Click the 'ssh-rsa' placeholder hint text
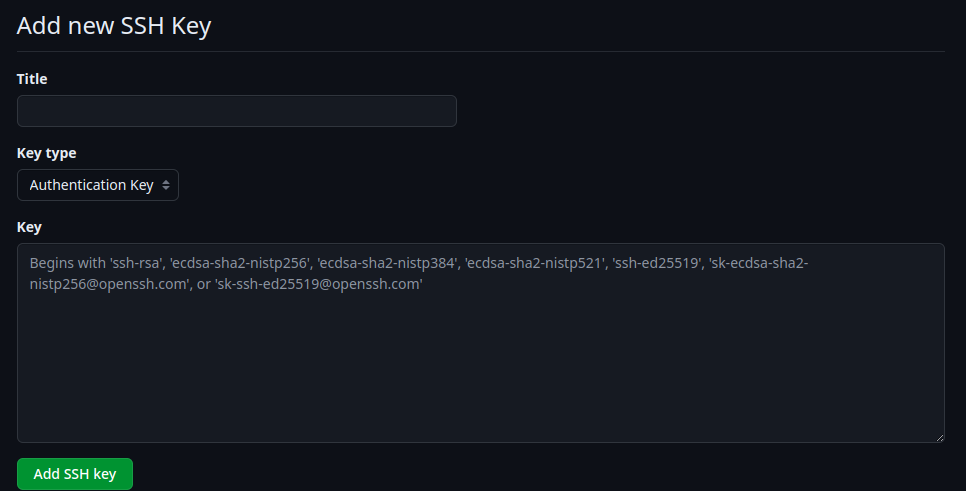Screen dimensions: 966x491 tap(136, 263)
